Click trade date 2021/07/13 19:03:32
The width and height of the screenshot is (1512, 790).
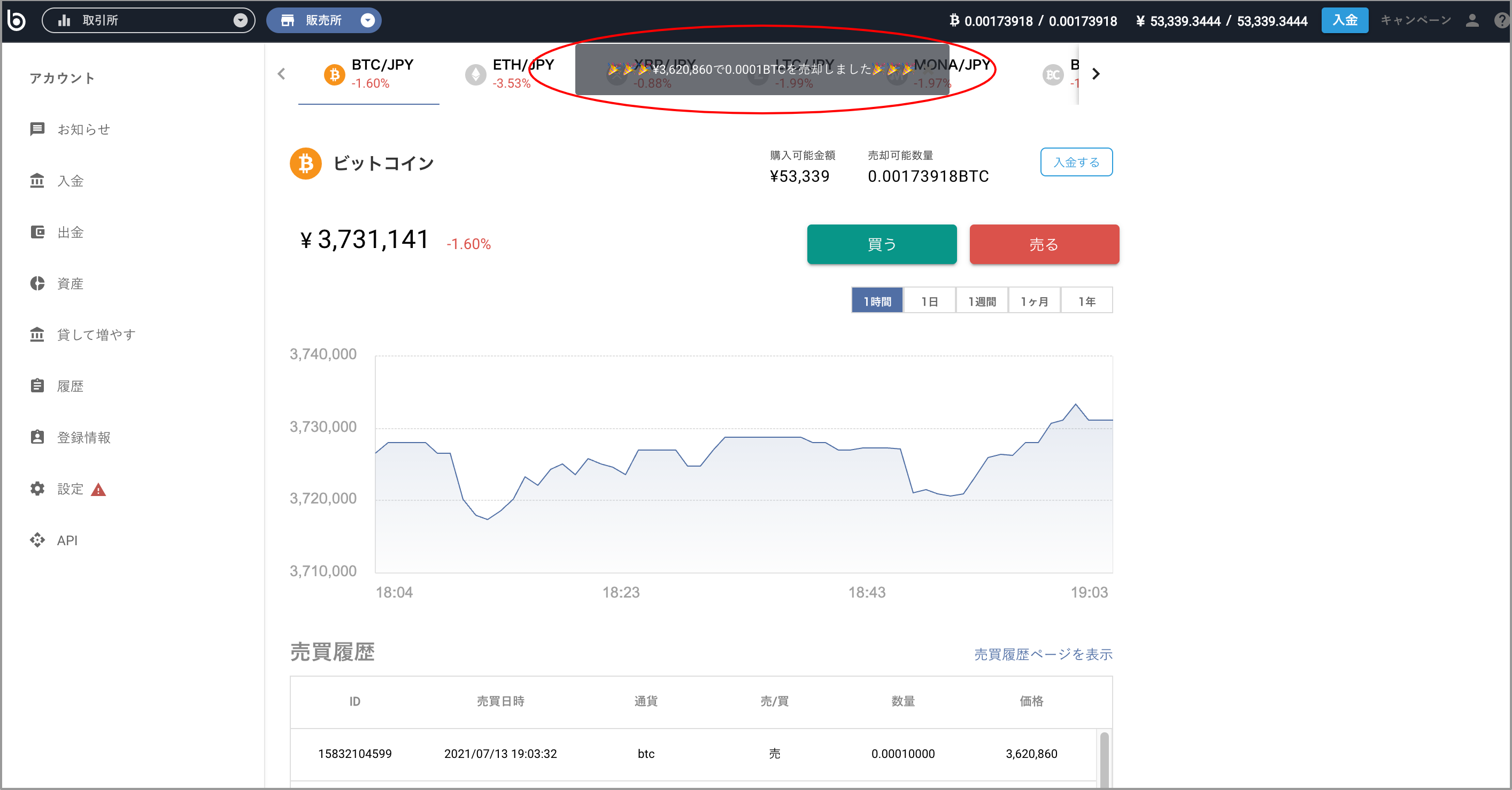(x=500, y=754)
